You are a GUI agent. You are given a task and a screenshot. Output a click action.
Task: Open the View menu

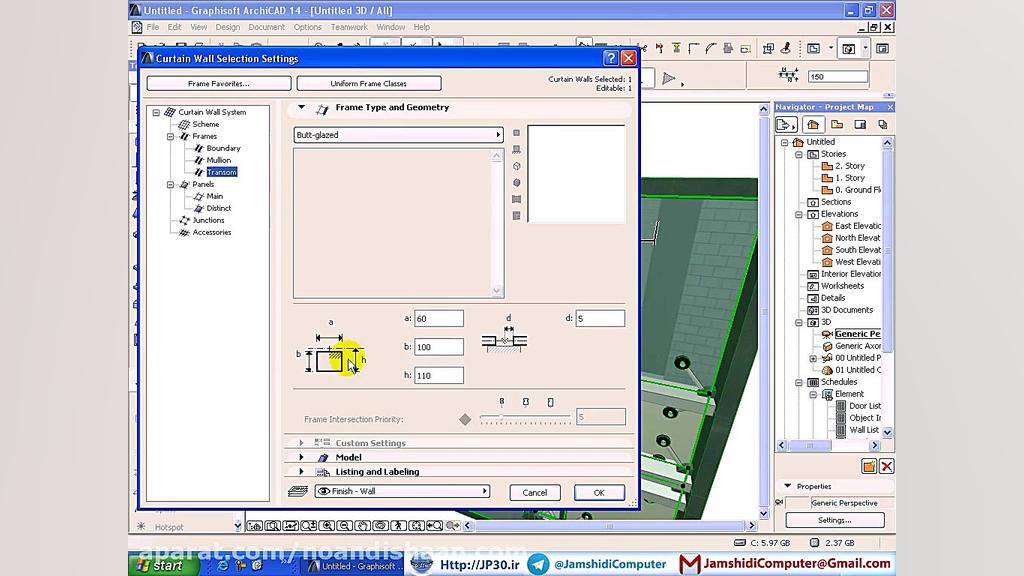click(199, 27)
